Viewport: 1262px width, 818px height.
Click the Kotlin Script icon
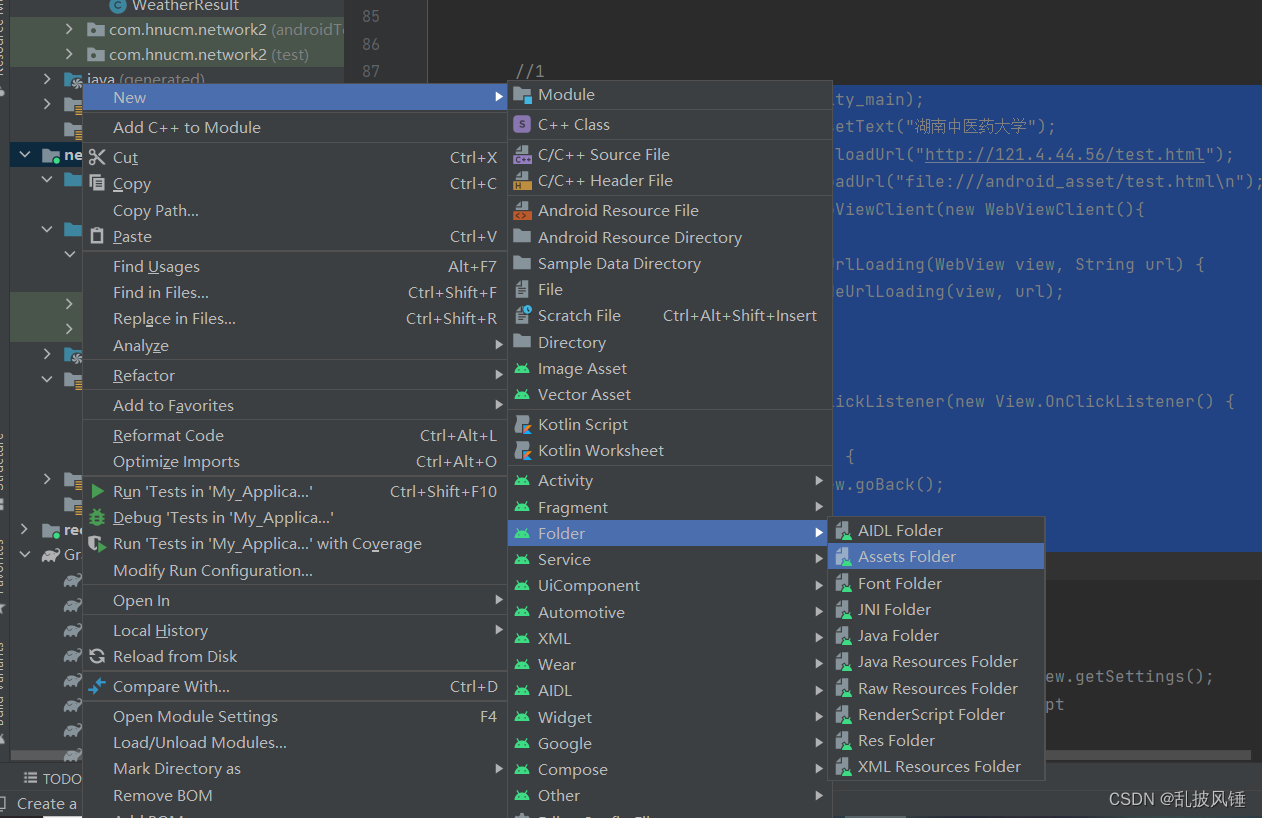(x=522, y=425)
